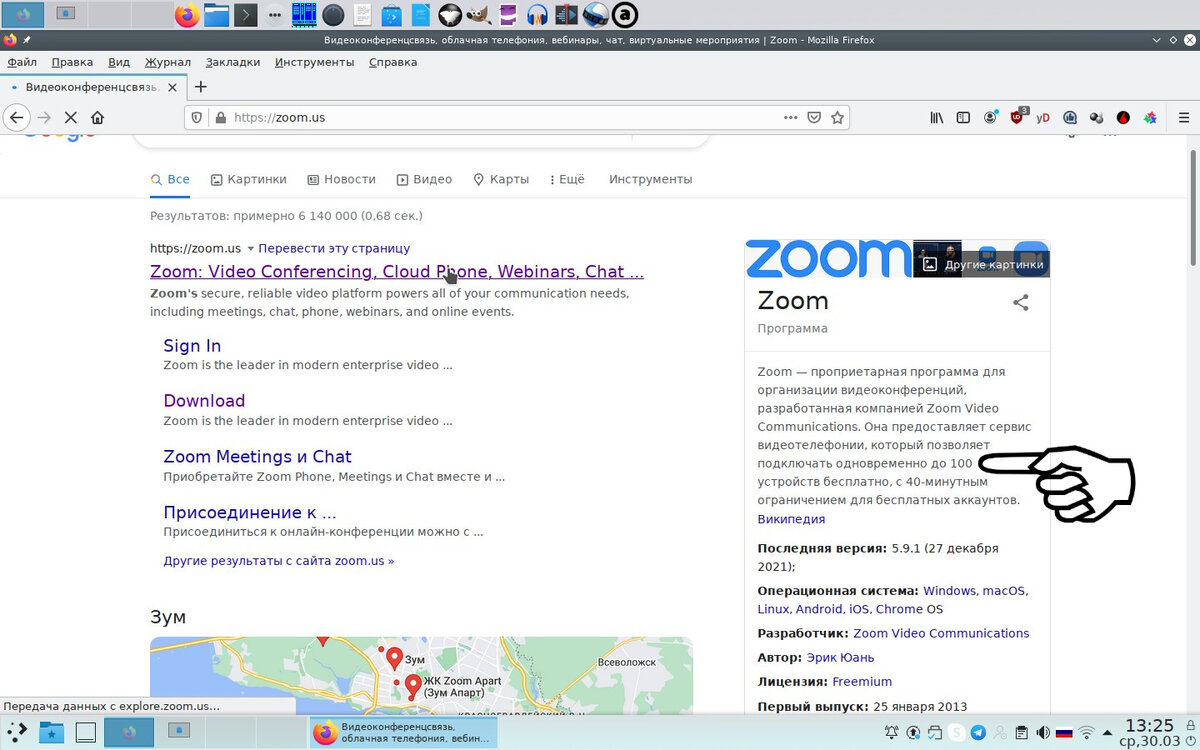Open the Справка menu
The width and height of the screenshot is (1200, 750).
[x=393, y=62]
